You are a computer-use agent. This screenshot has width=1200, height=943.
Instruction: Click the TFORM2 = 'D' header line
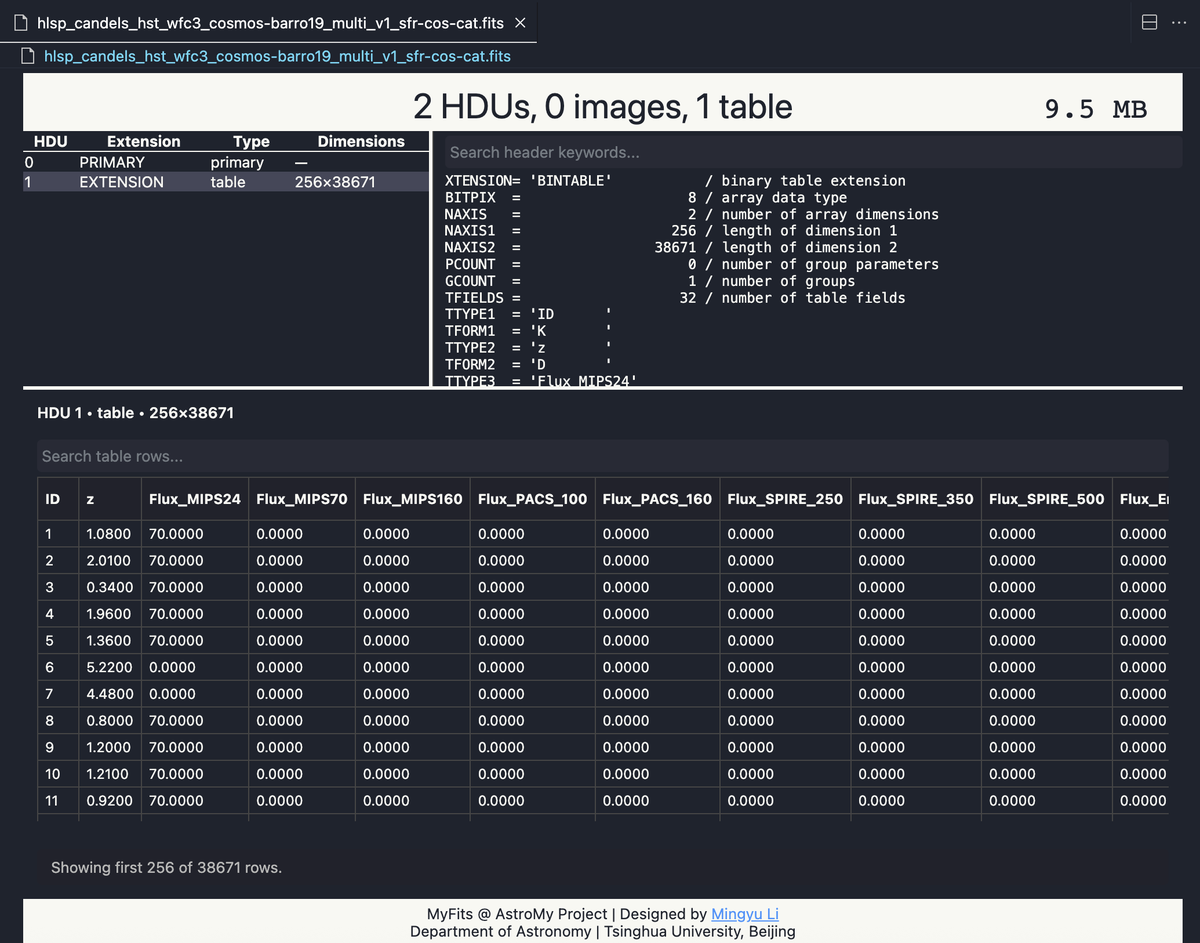[x=528, y=365]
